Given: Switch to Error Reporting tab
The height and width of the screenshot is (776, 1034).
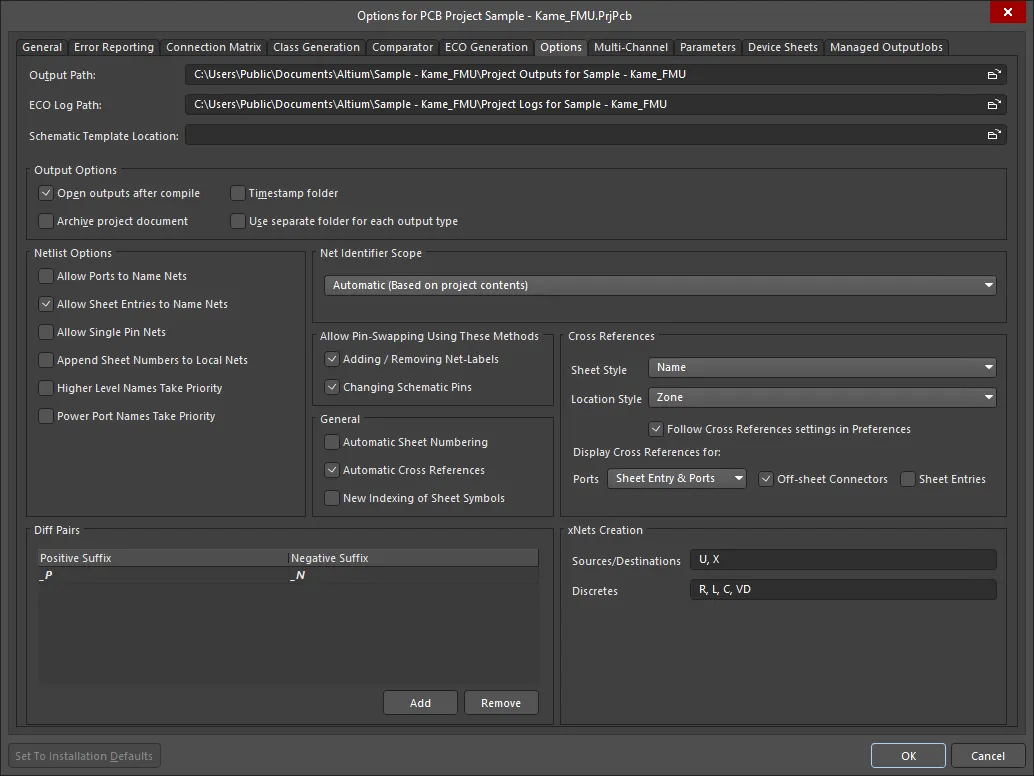Looking at the screenshot, I should click(x=113, y=47).
